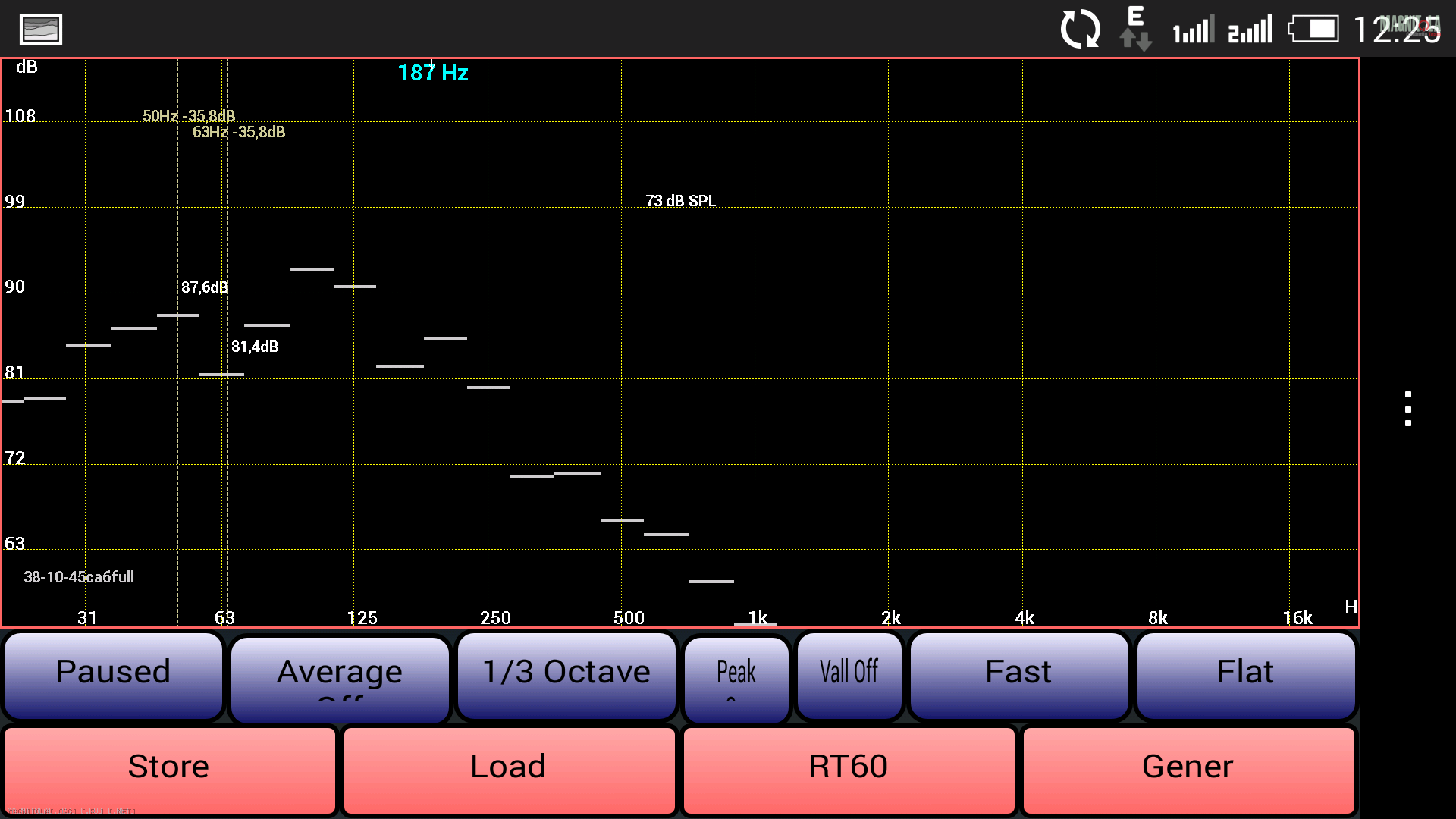Change the 1/3 Octave resolution setting
Image resolution: width=1456 pixels, height=819 pixels.
(x=566, y=676)
